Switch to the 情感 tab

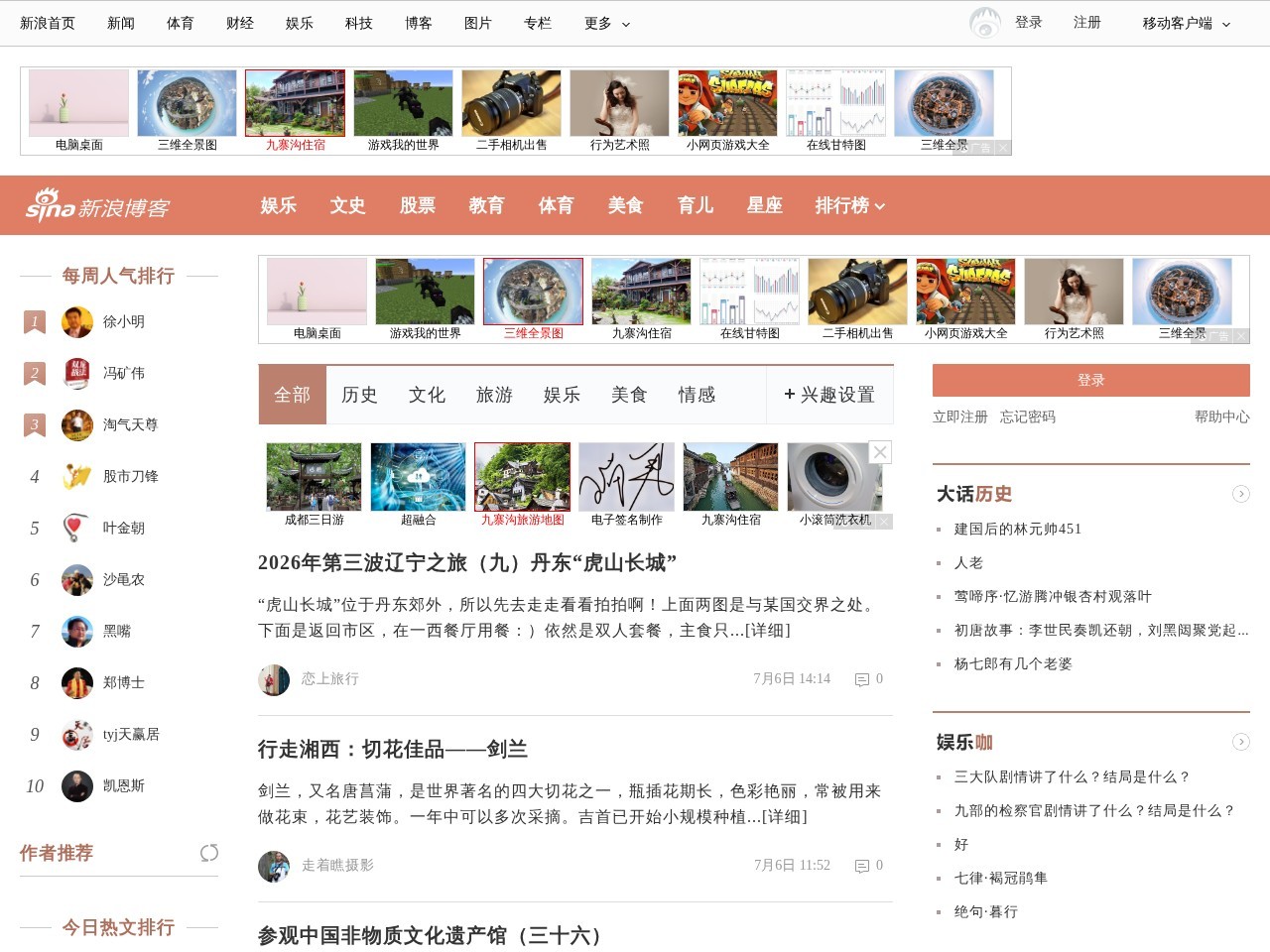[x=697, y=395]
